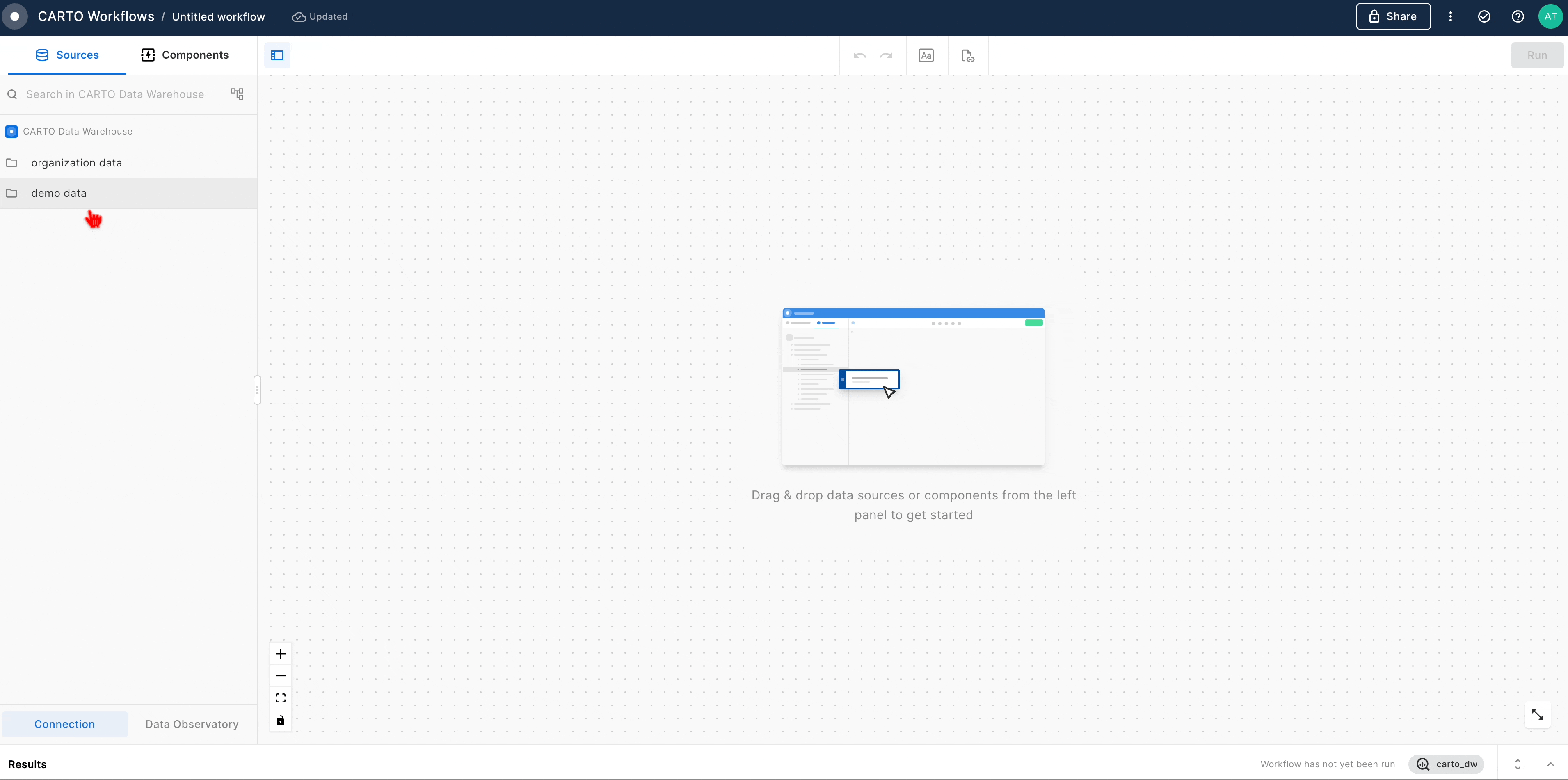Click the left panel resize handle

tap(257, 390)
